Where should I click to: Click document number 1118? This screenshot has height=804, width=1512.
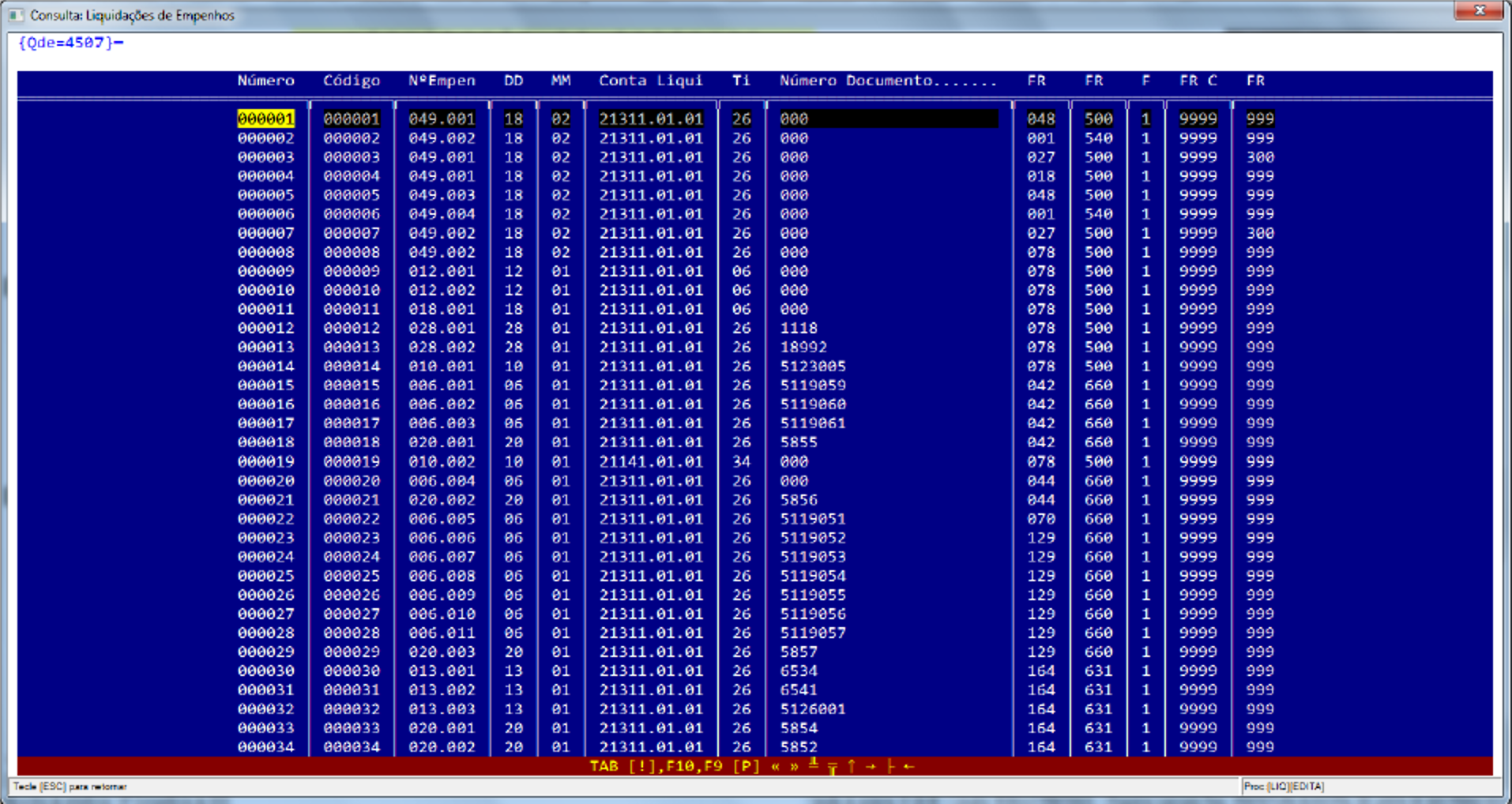coord(799,328)
